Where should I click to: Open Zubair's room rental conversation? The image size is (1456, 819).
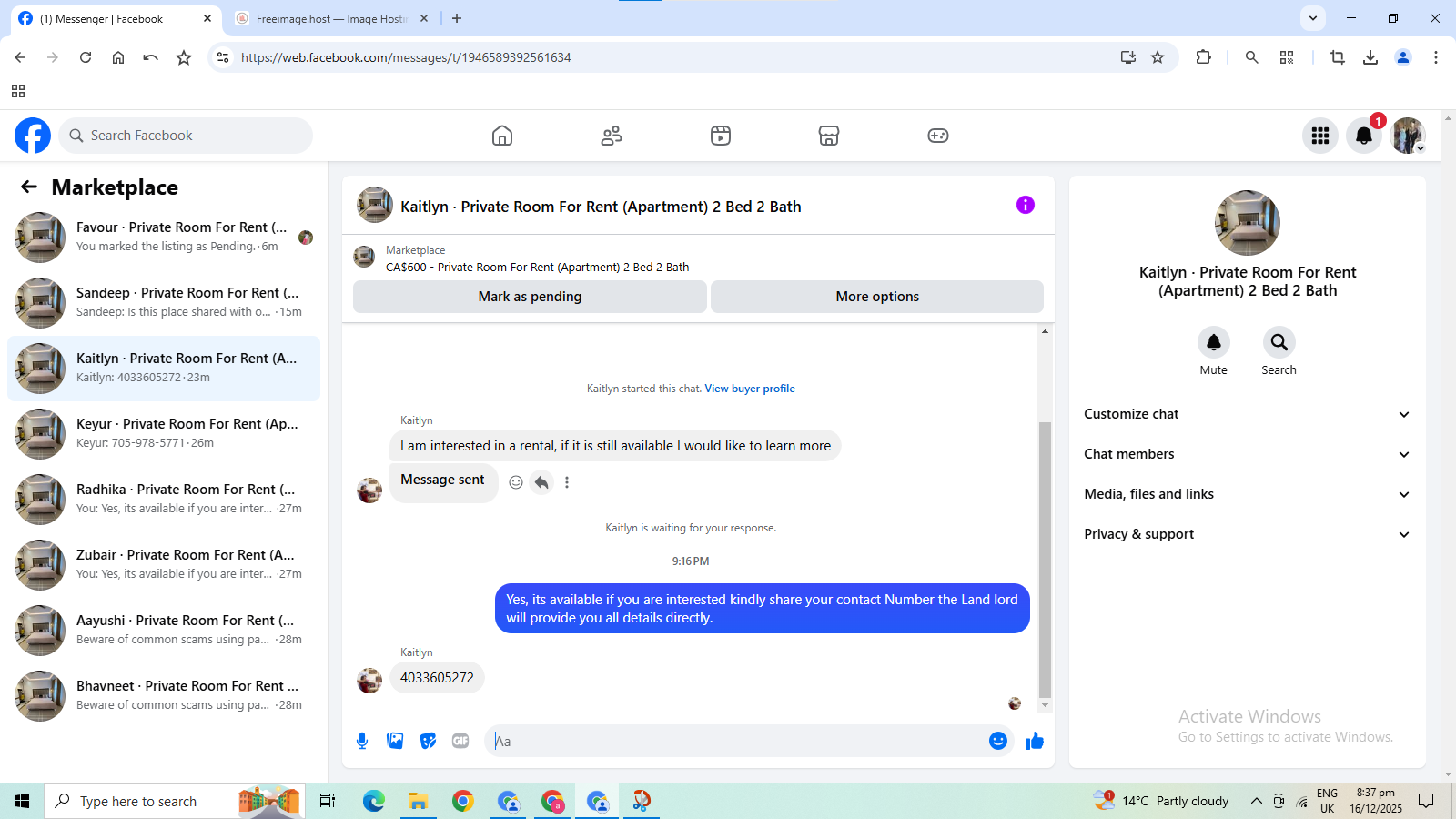click(x=164, y=565)
